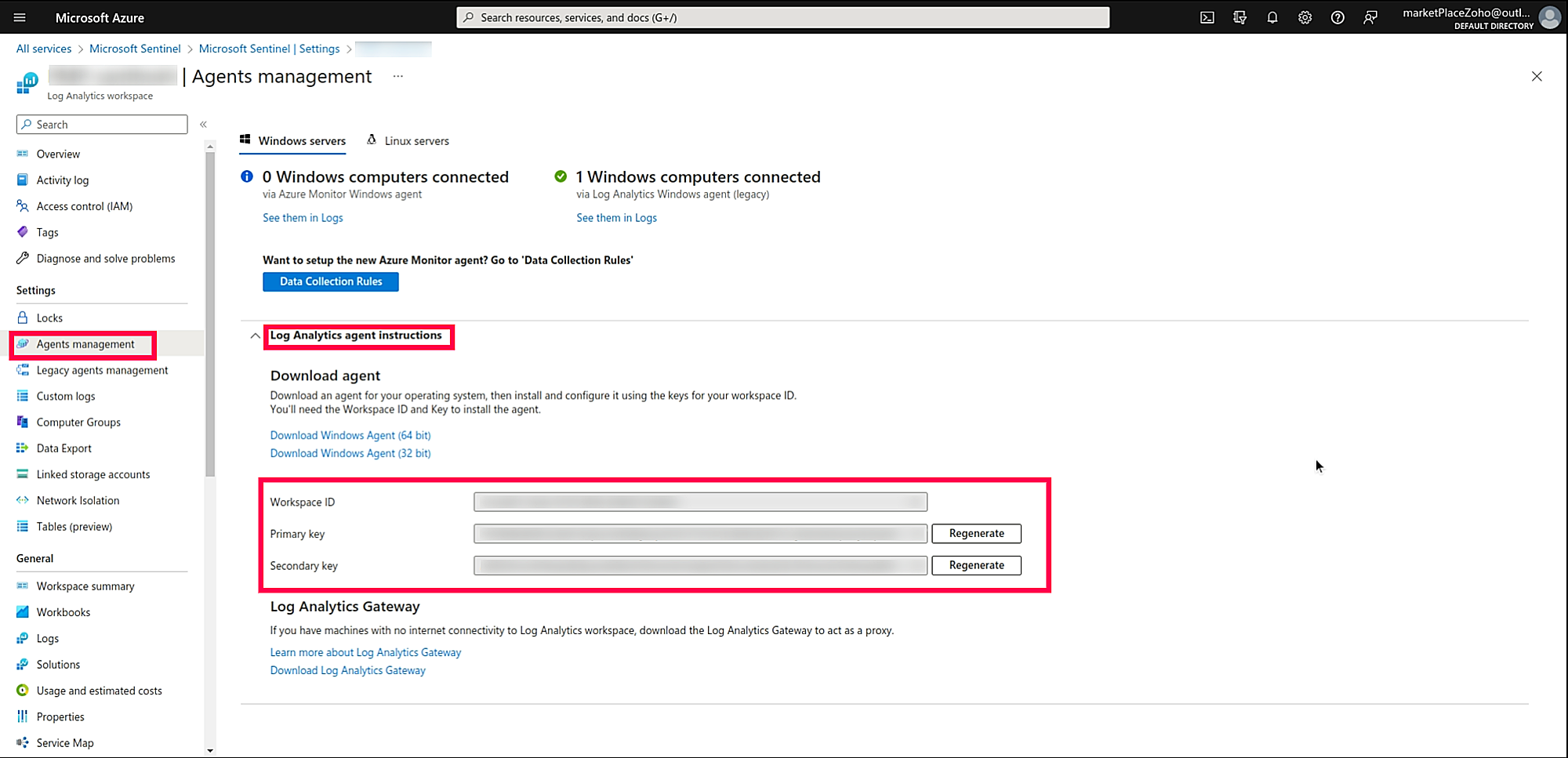
Task: Select the Secondary key field
Action: (700, 565)
